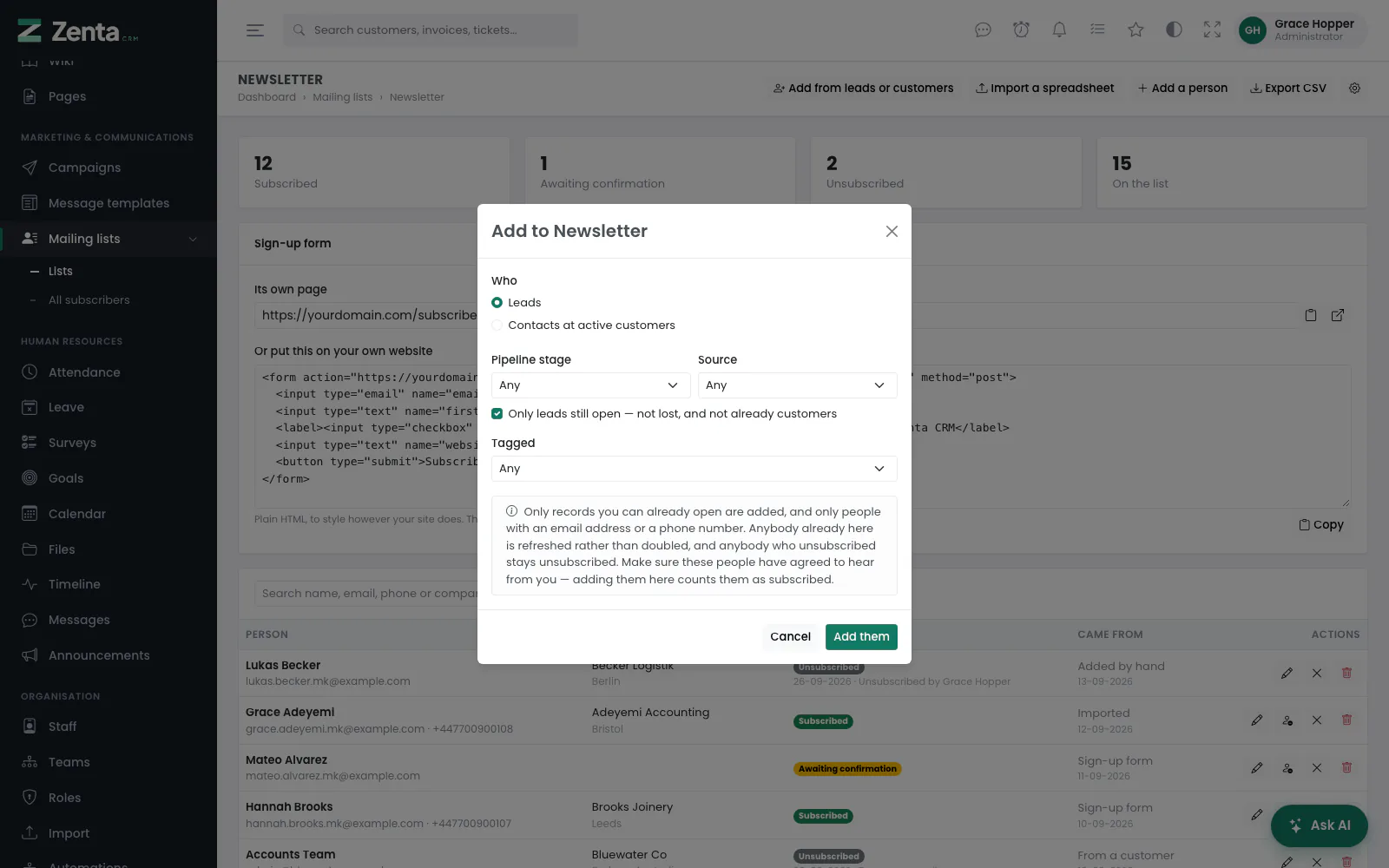
Task: Delete Grace Adeyemi with trash icon
Action: pyautogui.click(x=1346, y=720)
